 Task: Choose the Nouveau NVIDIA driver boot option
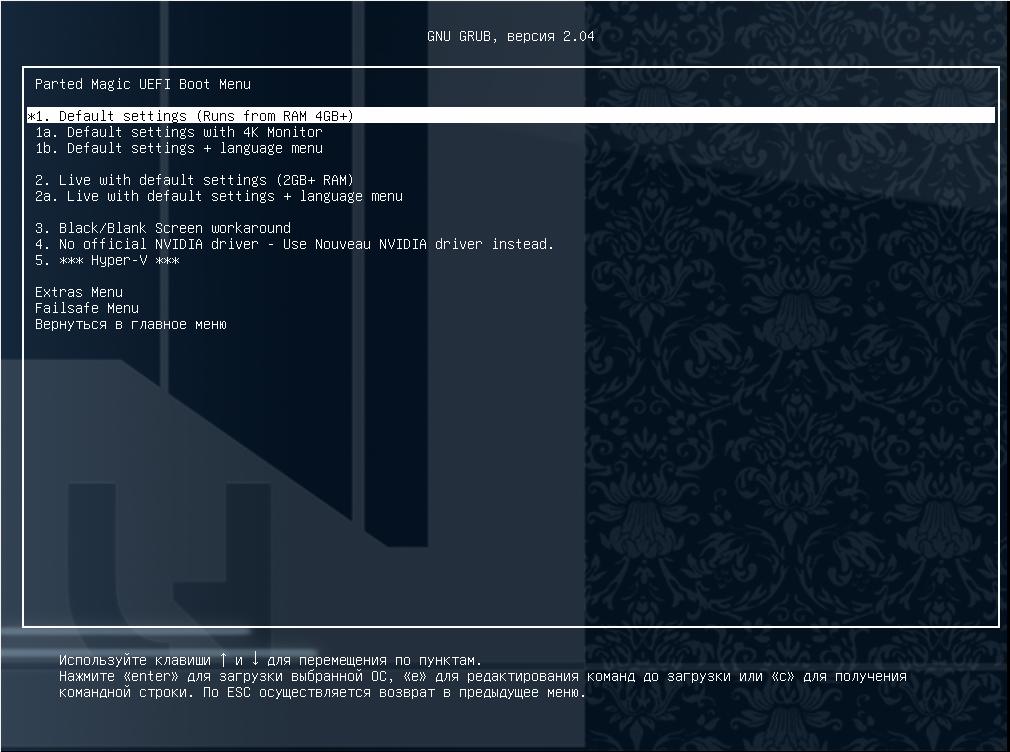point(294,244)
